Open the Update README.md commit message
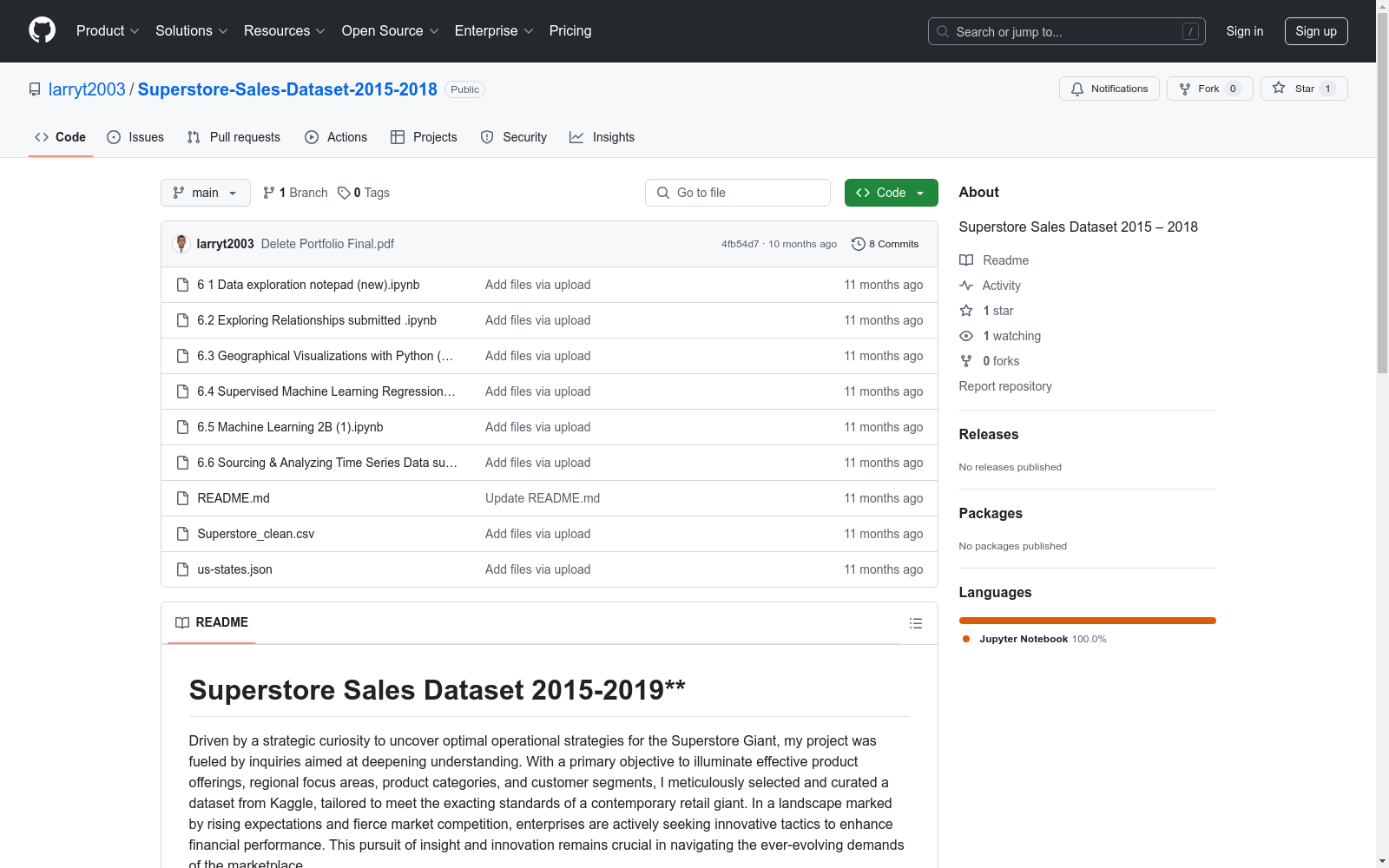1389x868 pixels. [x=543, y=498]
